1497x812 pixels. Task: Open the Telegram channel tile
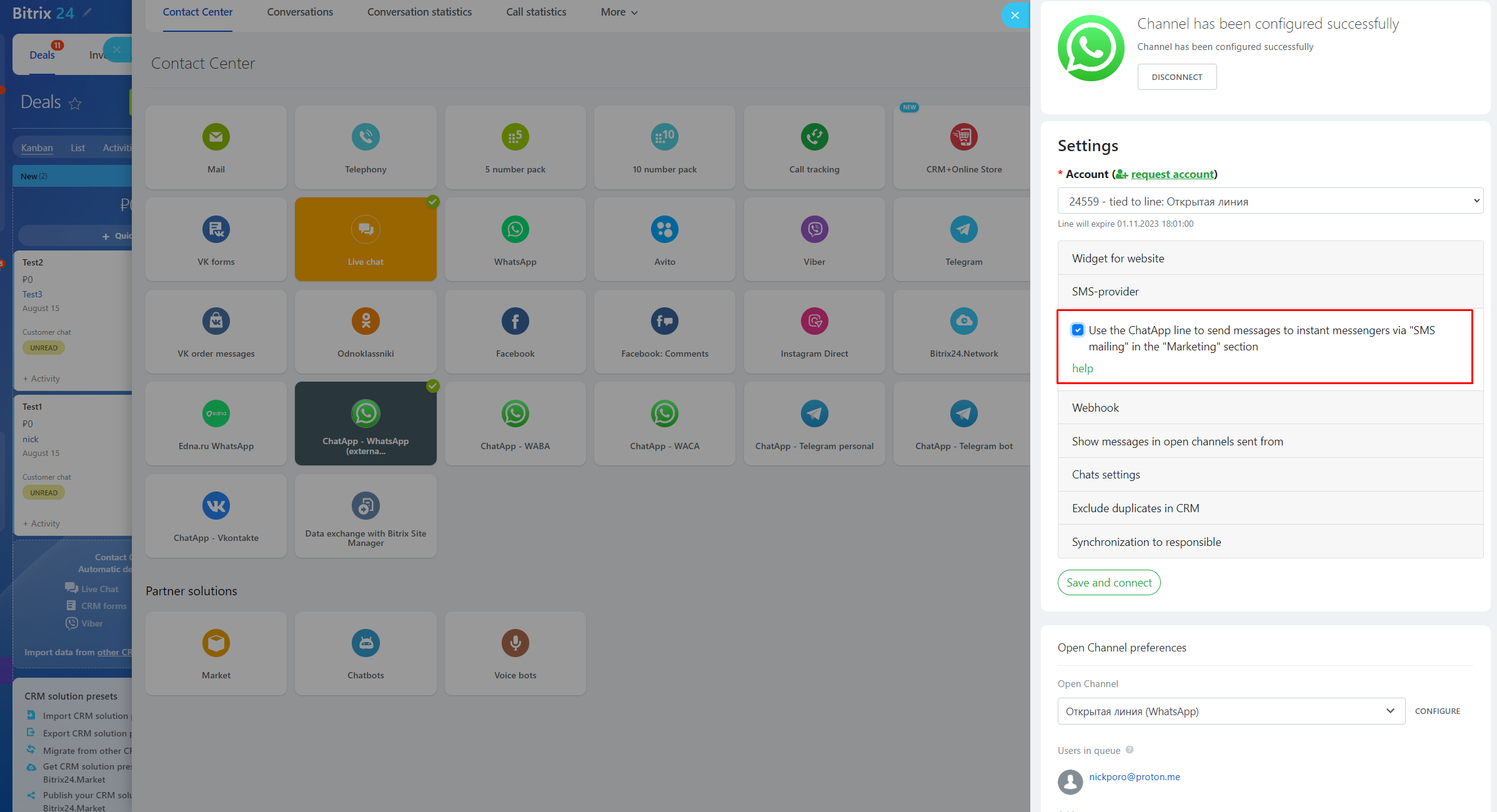[963, 239]
